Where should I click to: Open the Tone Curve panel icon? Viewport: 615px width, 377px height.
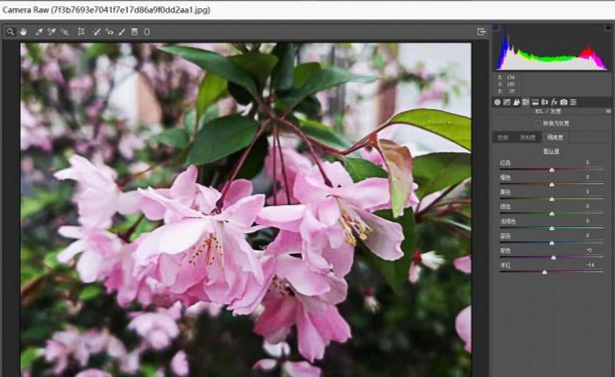tap(507, 102)
